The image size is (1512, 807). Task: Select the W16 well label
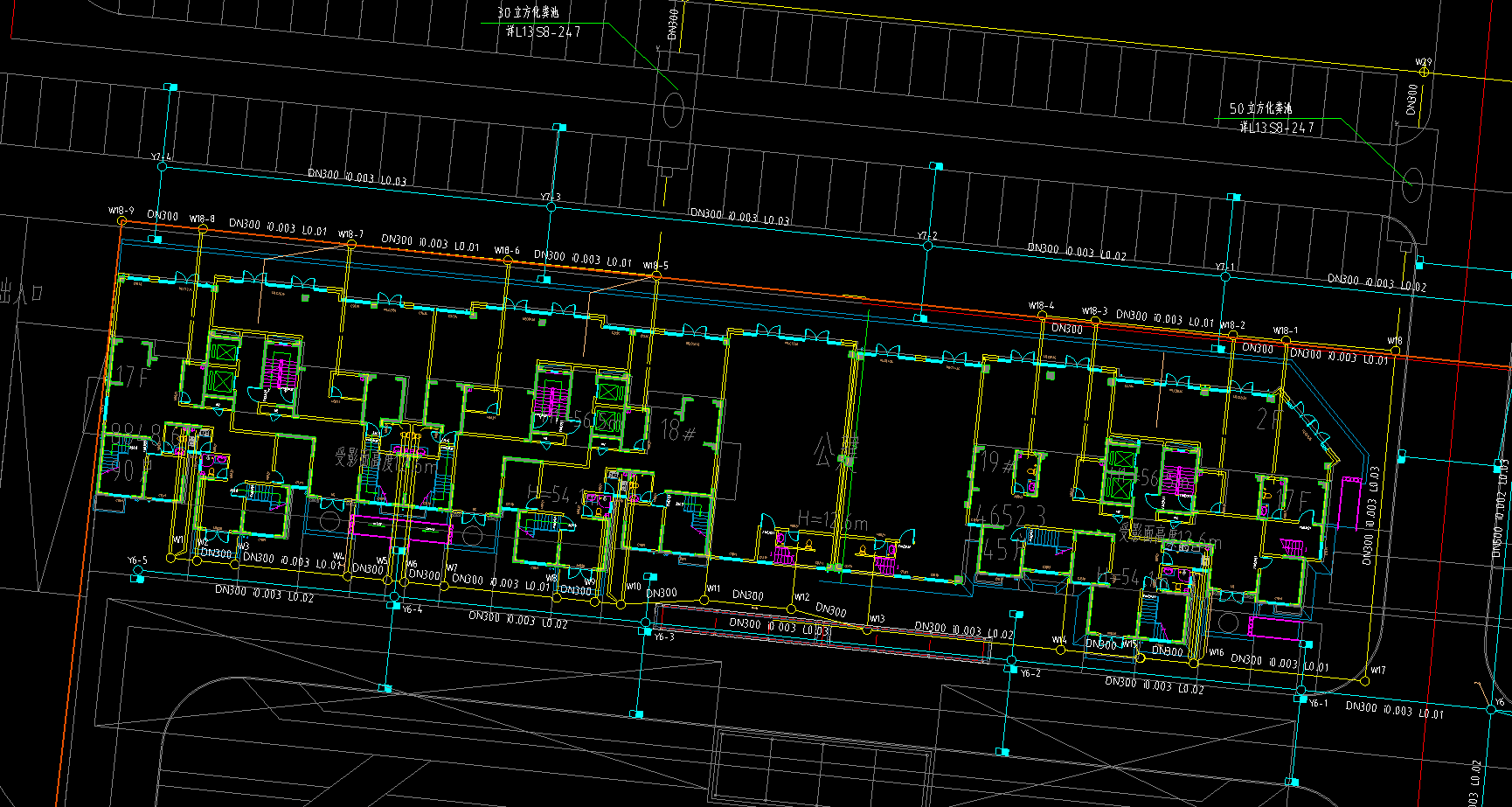tap(1216, 652)
